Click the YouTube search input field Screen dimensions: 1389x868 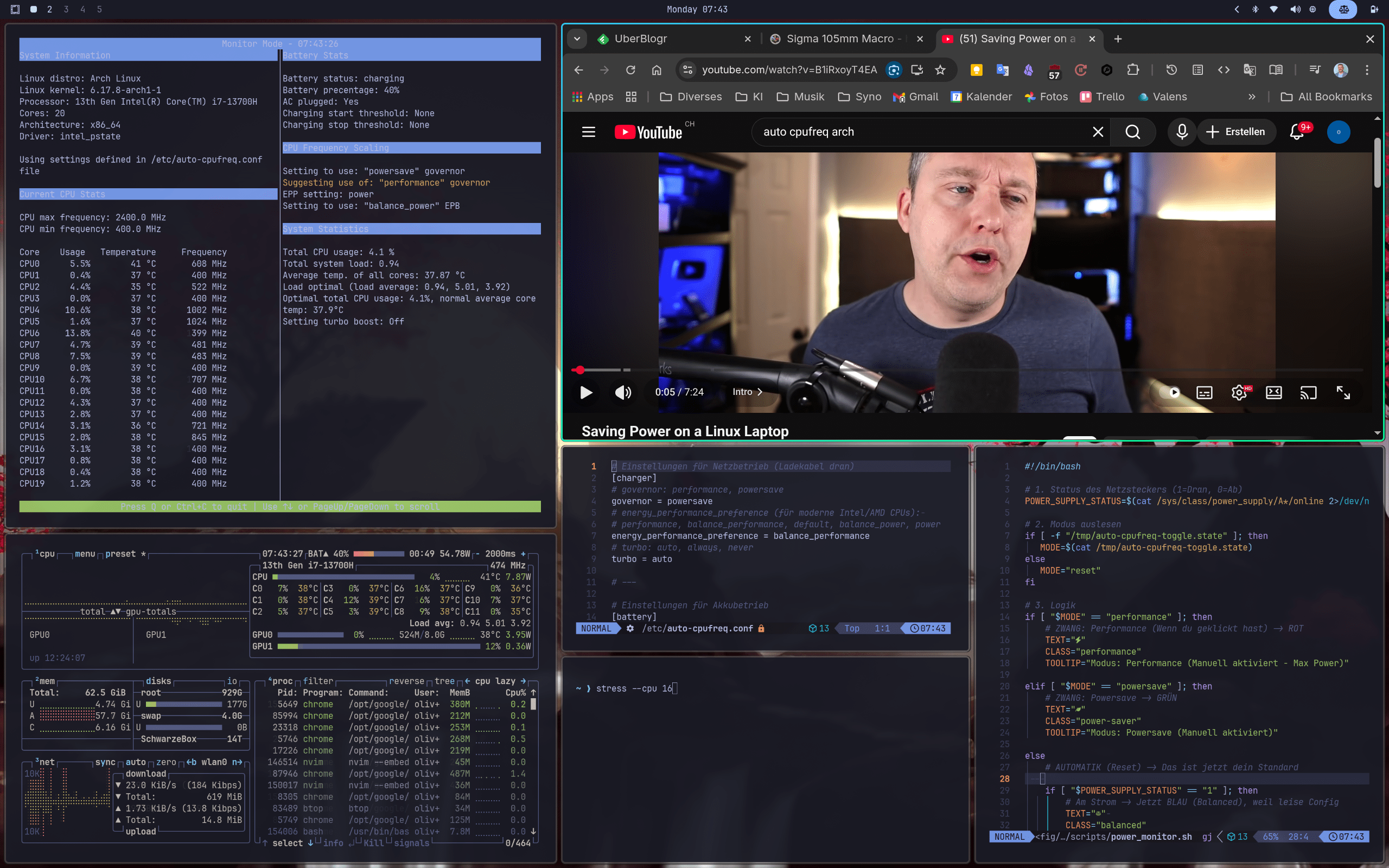point(919,132)
